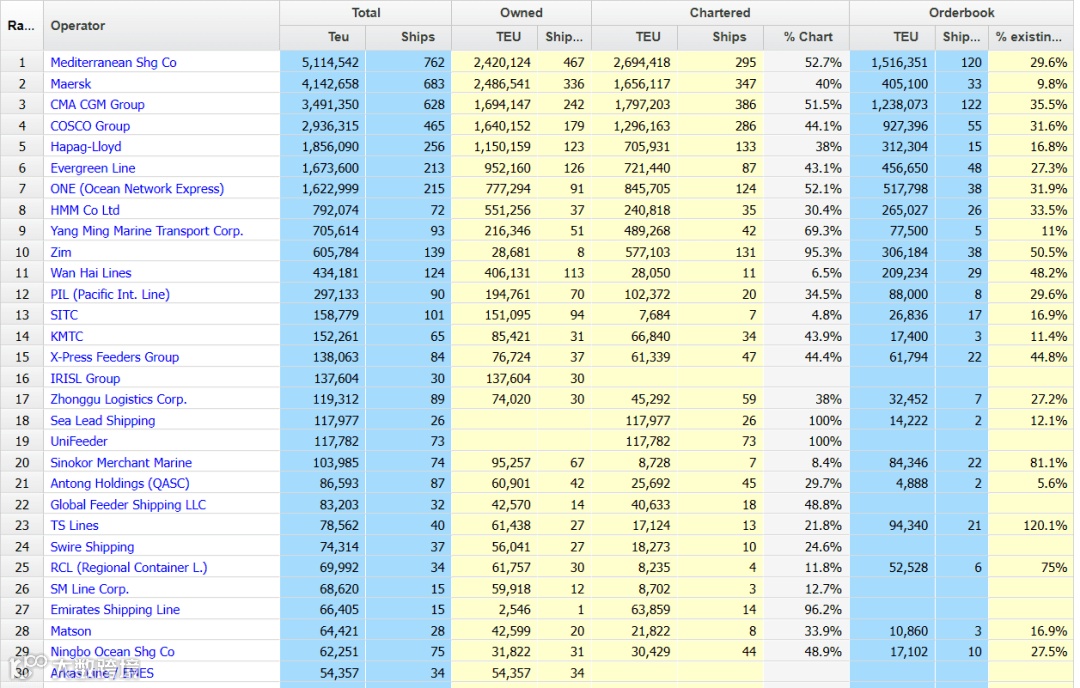This screenshot has height=688, width=1080.
Task: Open the Mediterranean Shg Co operator link
Action: (x=113, y=63)
